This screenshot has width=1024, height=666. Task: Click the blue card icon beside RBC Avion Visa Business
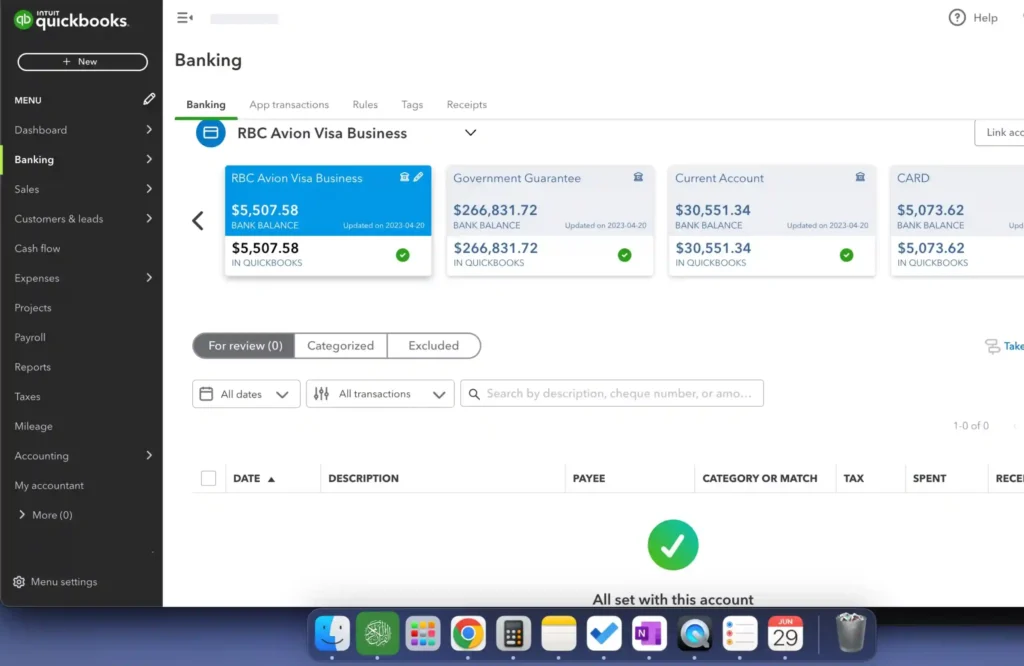[210, 133]
